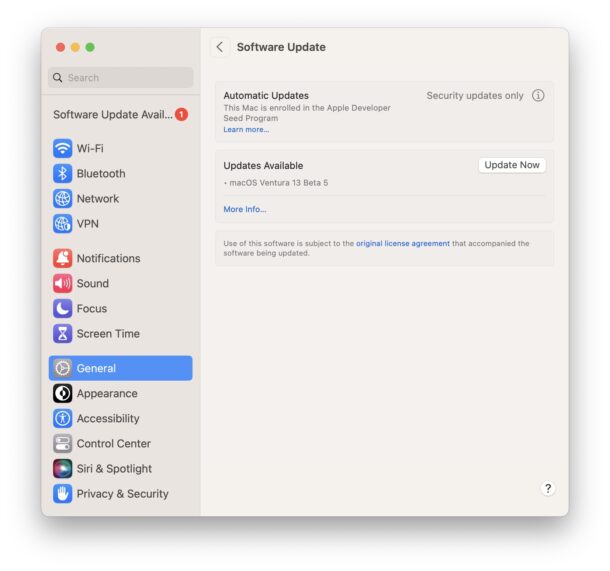Screen dimensions: 610x571
Task: Select the Network label in sidebar
Action: coord(98,199)
